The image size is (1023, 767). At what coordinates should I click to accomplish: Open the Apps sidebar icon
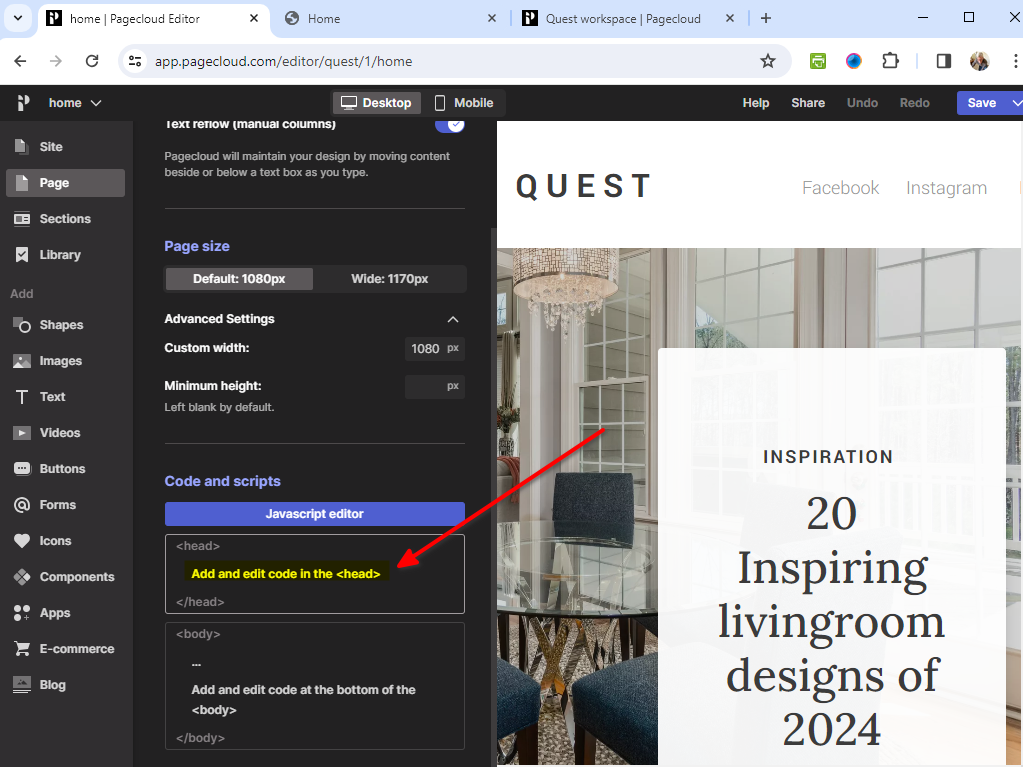coord(22,613)
